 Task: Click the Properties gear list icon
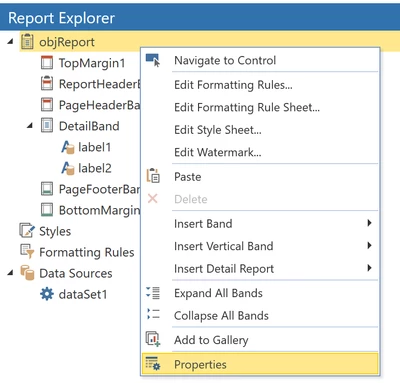point(153,363)
